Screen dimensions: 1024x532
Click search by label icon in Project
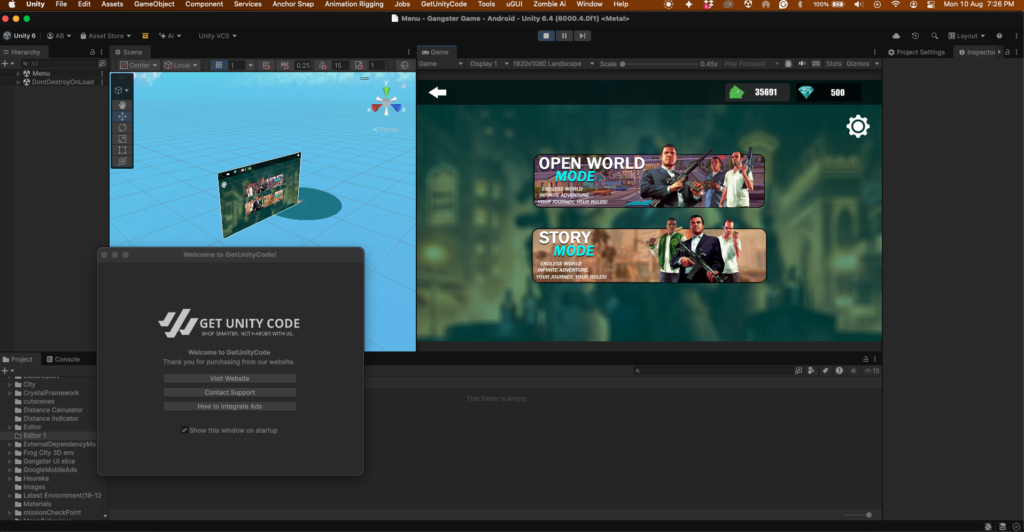tap(825, 371)
